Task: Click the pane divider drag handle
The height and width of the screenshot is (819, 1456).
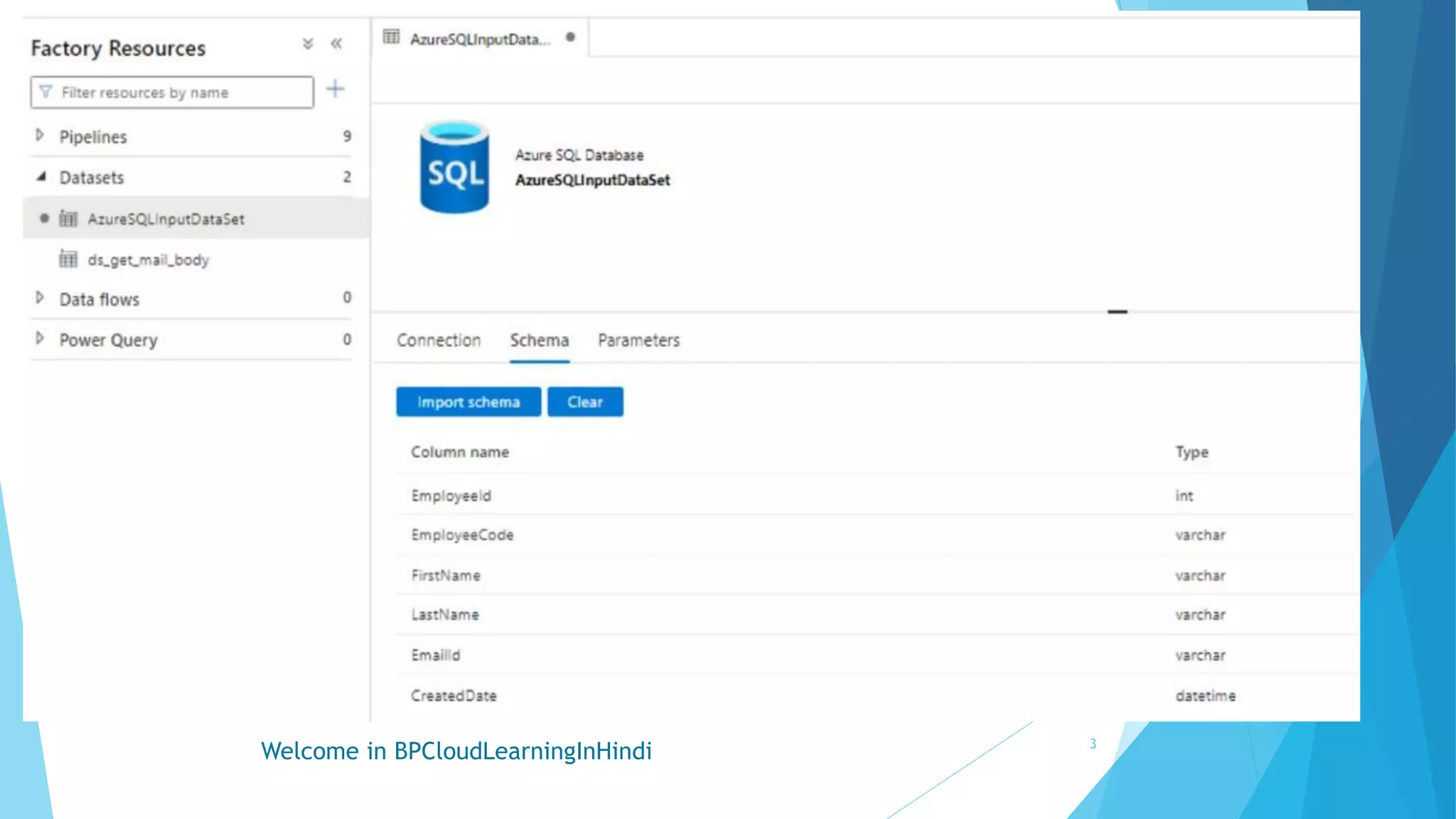Action: point(1117,311)
